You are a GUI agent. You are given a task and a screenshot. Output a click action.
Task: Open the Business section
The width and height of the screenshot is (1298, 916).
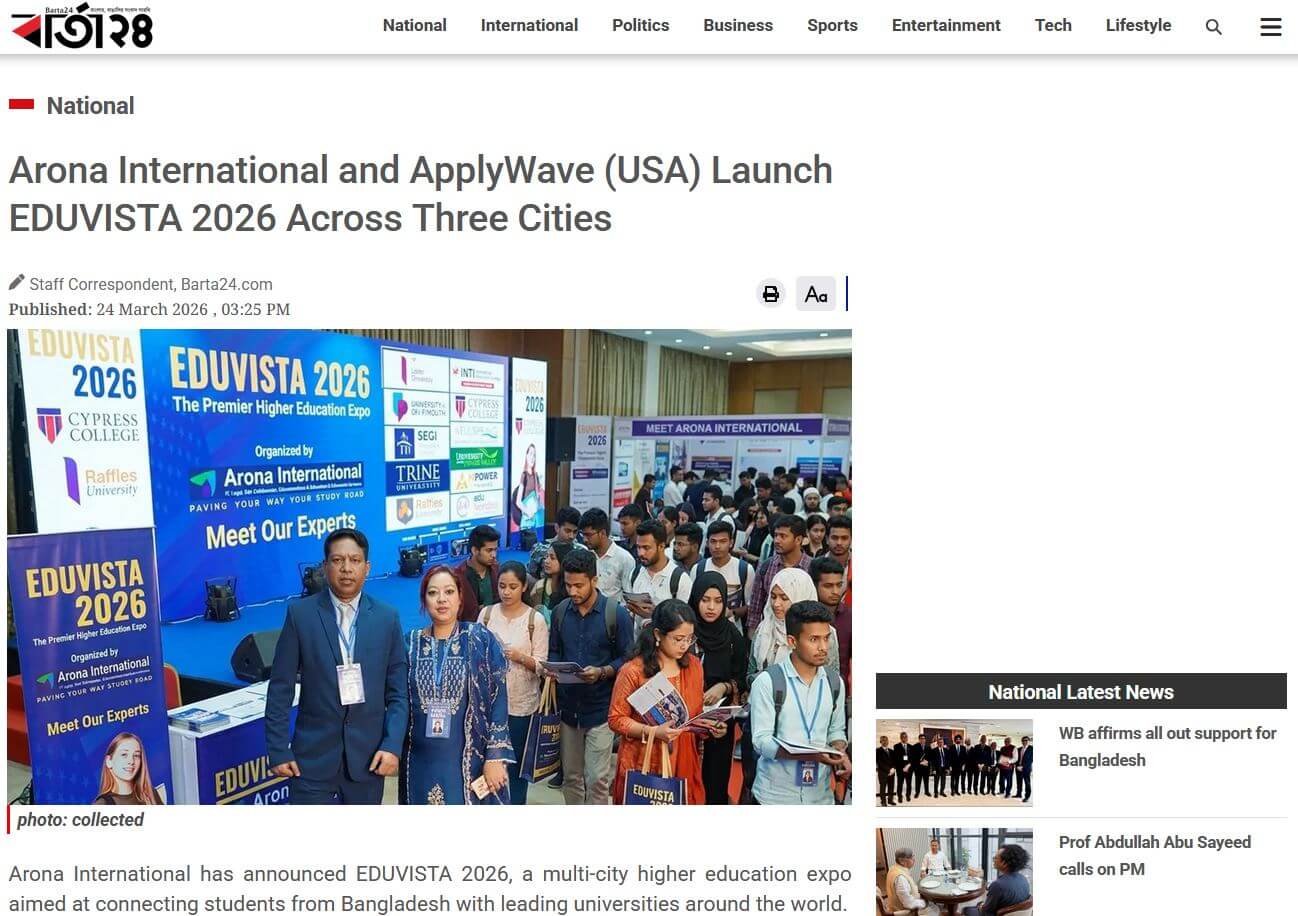pos(737,26)
